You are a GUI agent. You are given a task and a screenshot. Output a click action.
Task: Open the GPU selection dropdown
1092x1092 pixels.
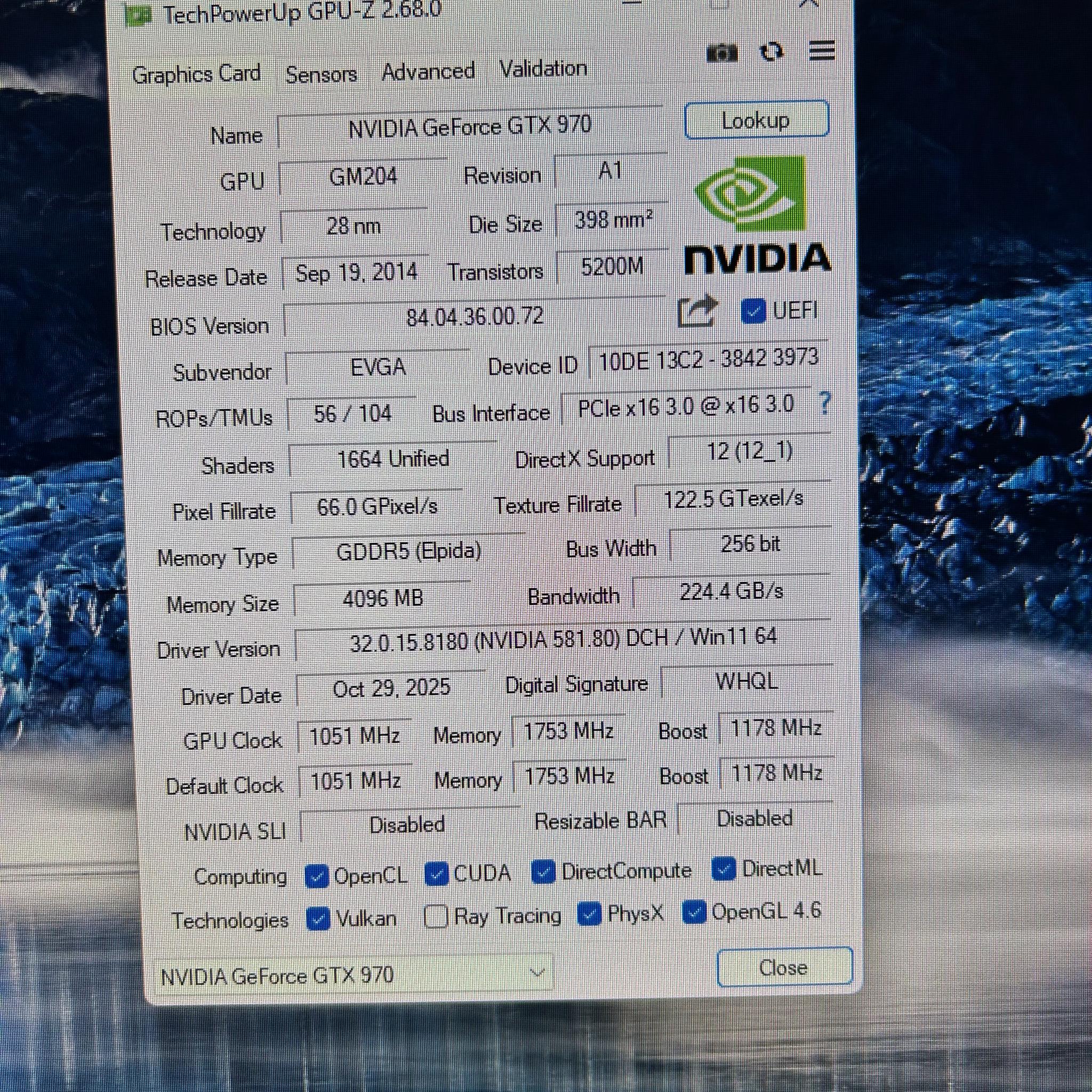(354, 975)
